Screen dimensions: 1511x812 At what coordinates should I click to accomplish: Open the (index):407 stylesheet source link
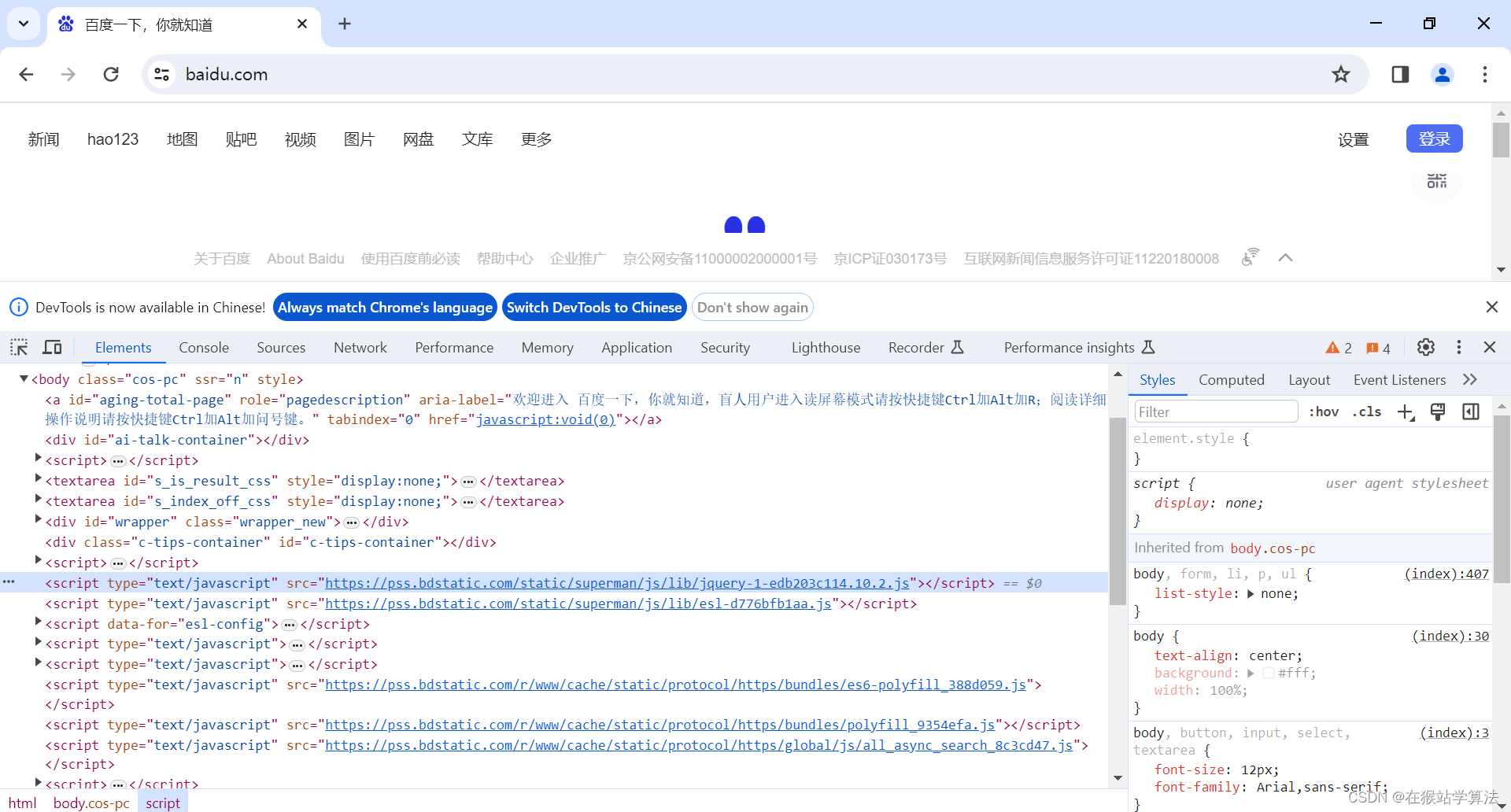point(1446,574)
